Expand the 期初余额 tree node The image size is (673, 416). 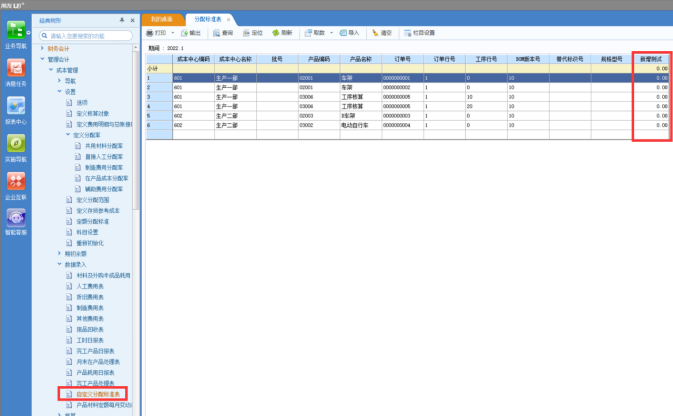(x=59, y=253)
